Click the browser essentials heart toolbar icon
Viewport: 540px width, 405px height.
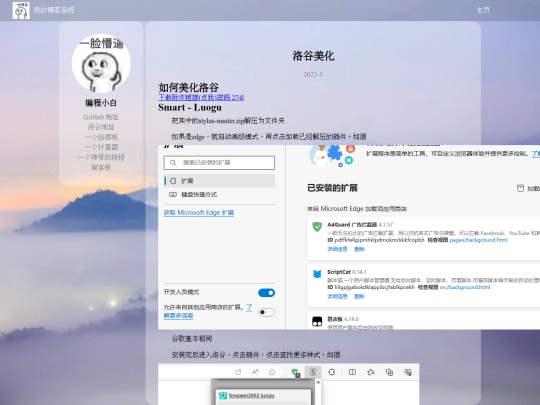pyautogui.click(x=408, y=372)
